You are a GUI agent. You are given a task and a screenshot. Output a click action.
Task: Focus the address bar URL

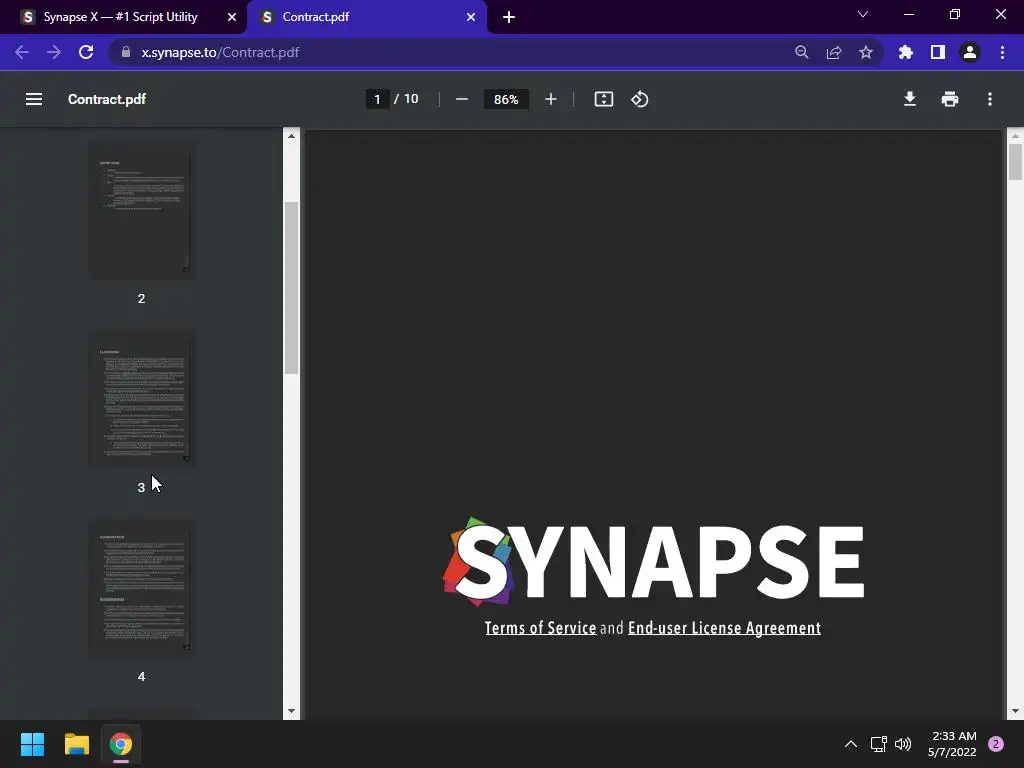coord(220,52)
